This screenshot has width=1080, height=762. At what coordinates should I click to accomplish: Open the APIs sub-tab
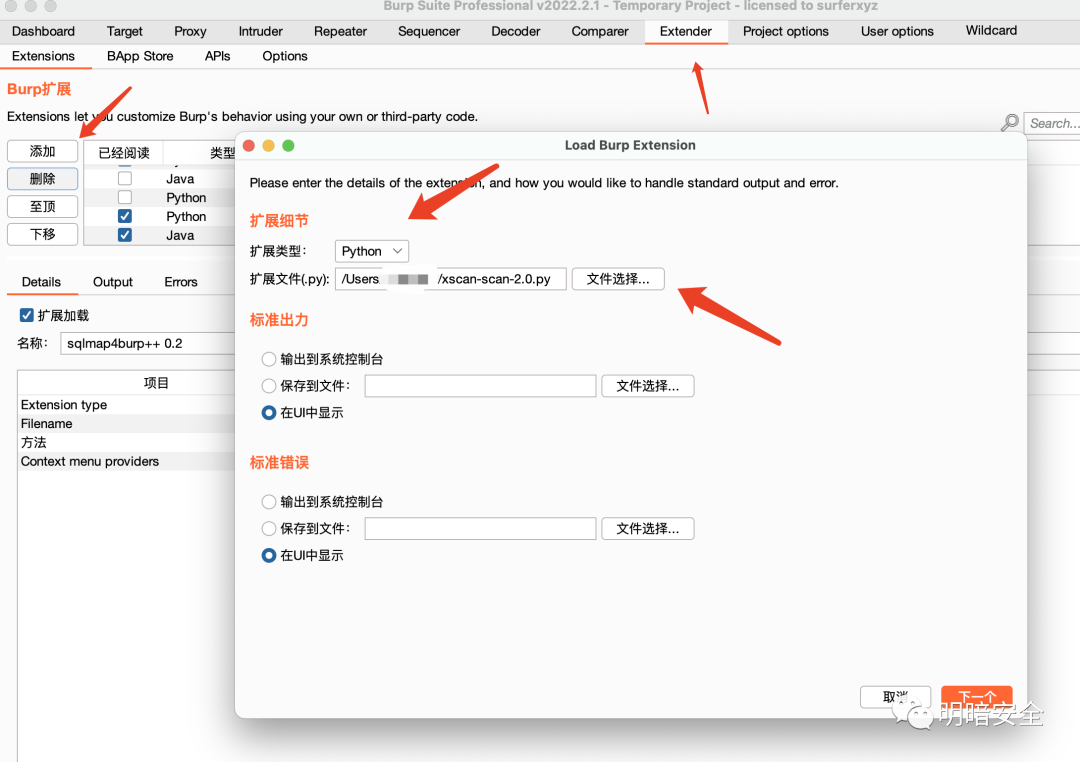pyautogui.click(x=218, y=56)
